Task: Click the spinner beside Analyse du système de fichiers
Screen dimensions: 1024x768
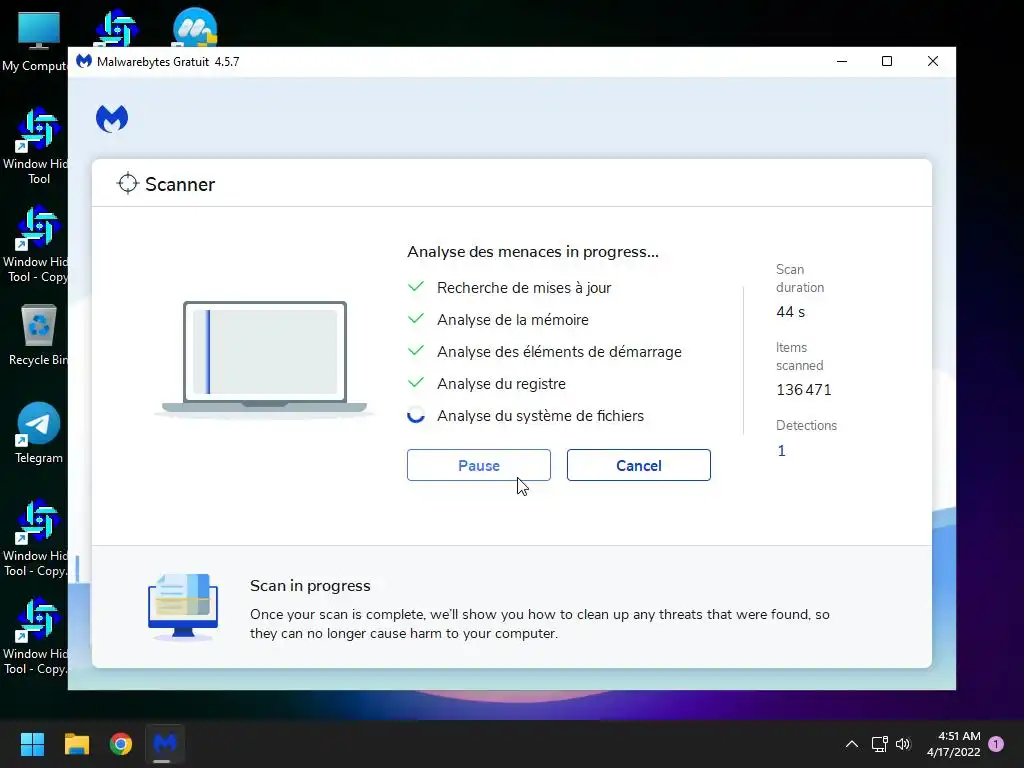Action: 416,415
